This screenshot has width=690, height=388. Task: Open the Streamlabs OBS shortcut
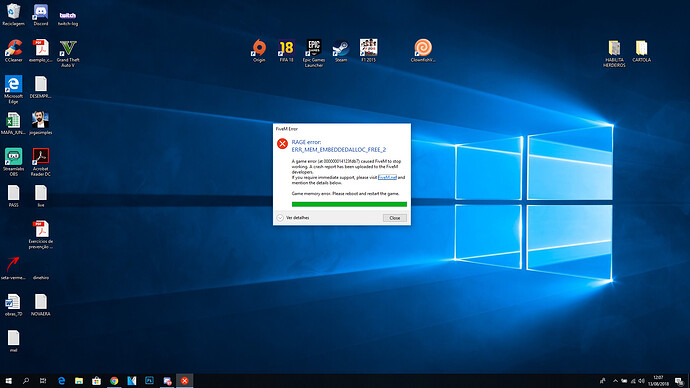tap(14, 162)
